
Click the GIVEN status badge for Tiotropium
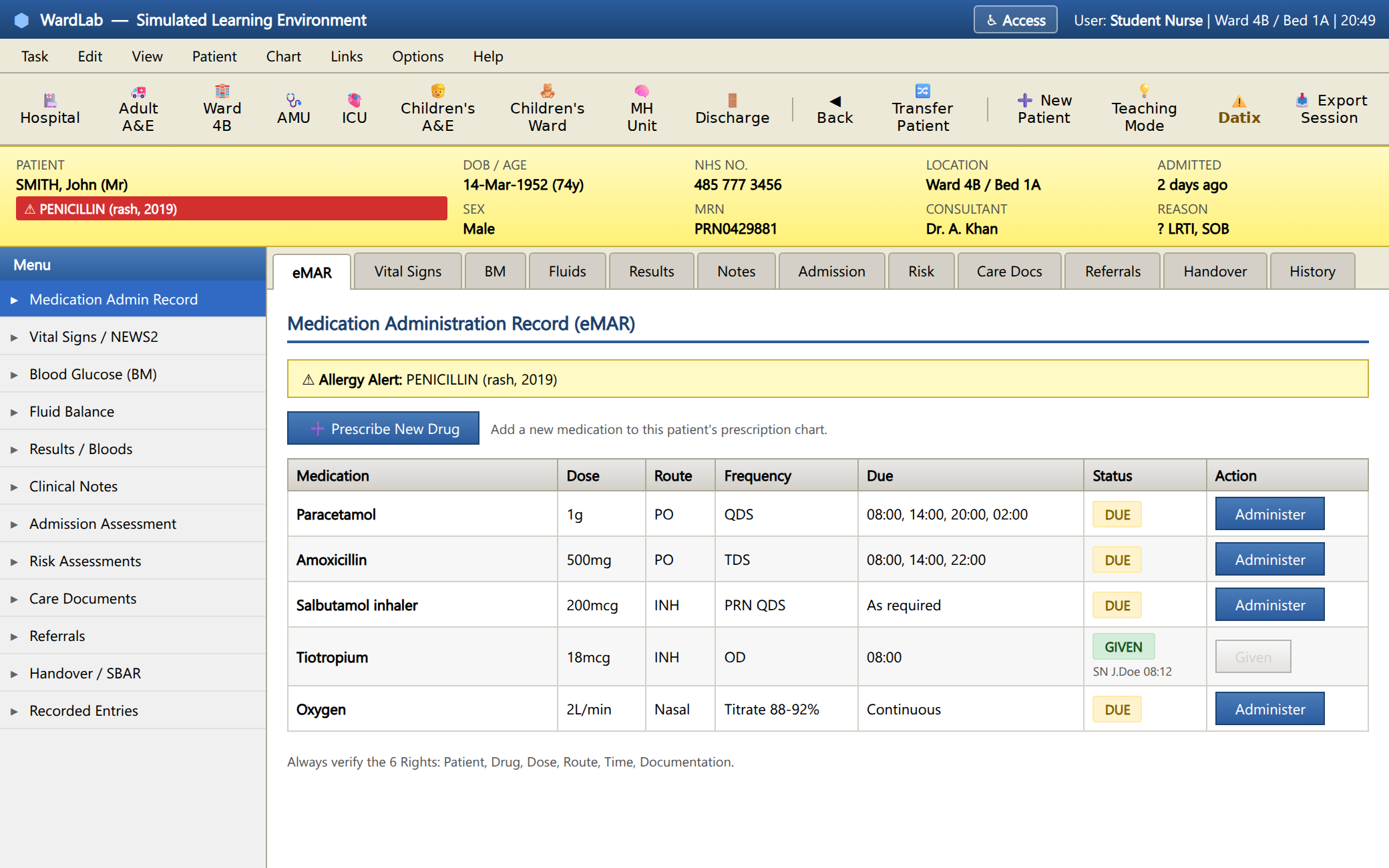[x=1123, y=646]
